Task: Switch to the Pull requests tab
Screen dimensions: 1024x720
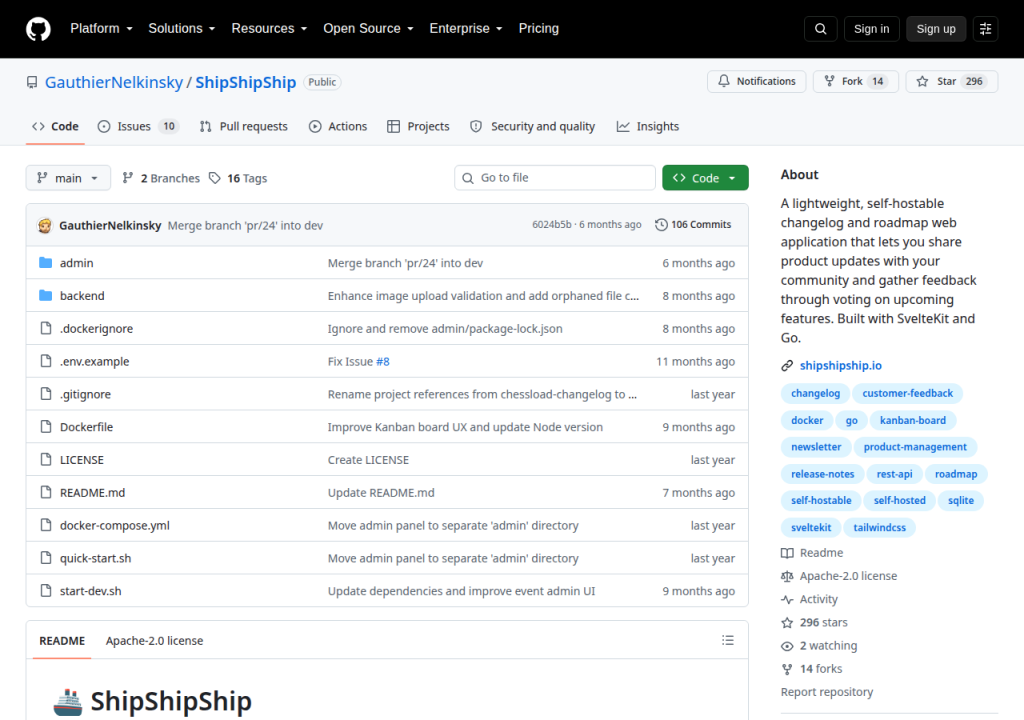Action: click(244, 126)
